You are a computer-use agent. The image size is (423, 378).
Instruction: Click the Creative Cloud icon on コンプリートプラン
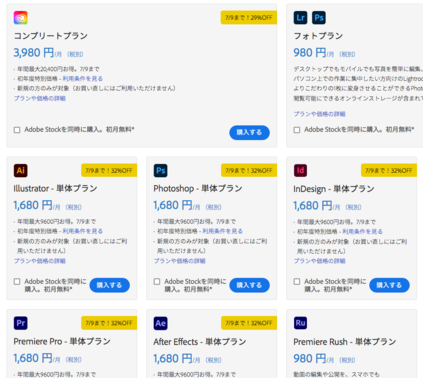click(x=21, y=18)
